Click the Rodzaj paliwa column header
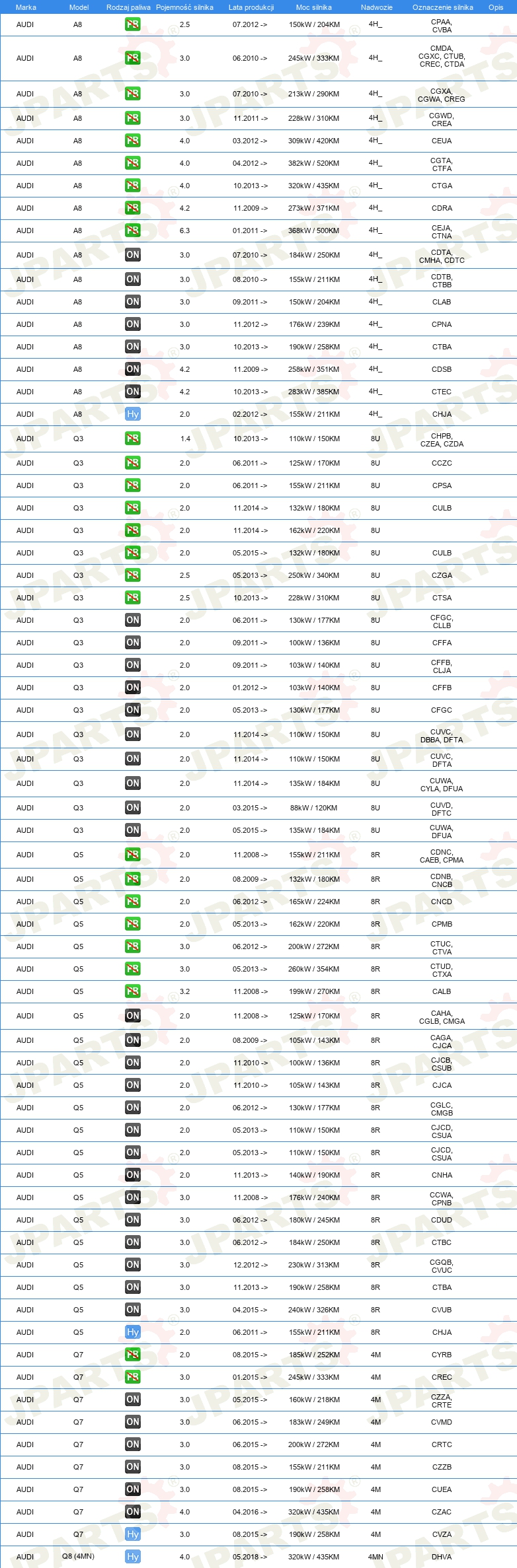 click(x=128, y=7)
